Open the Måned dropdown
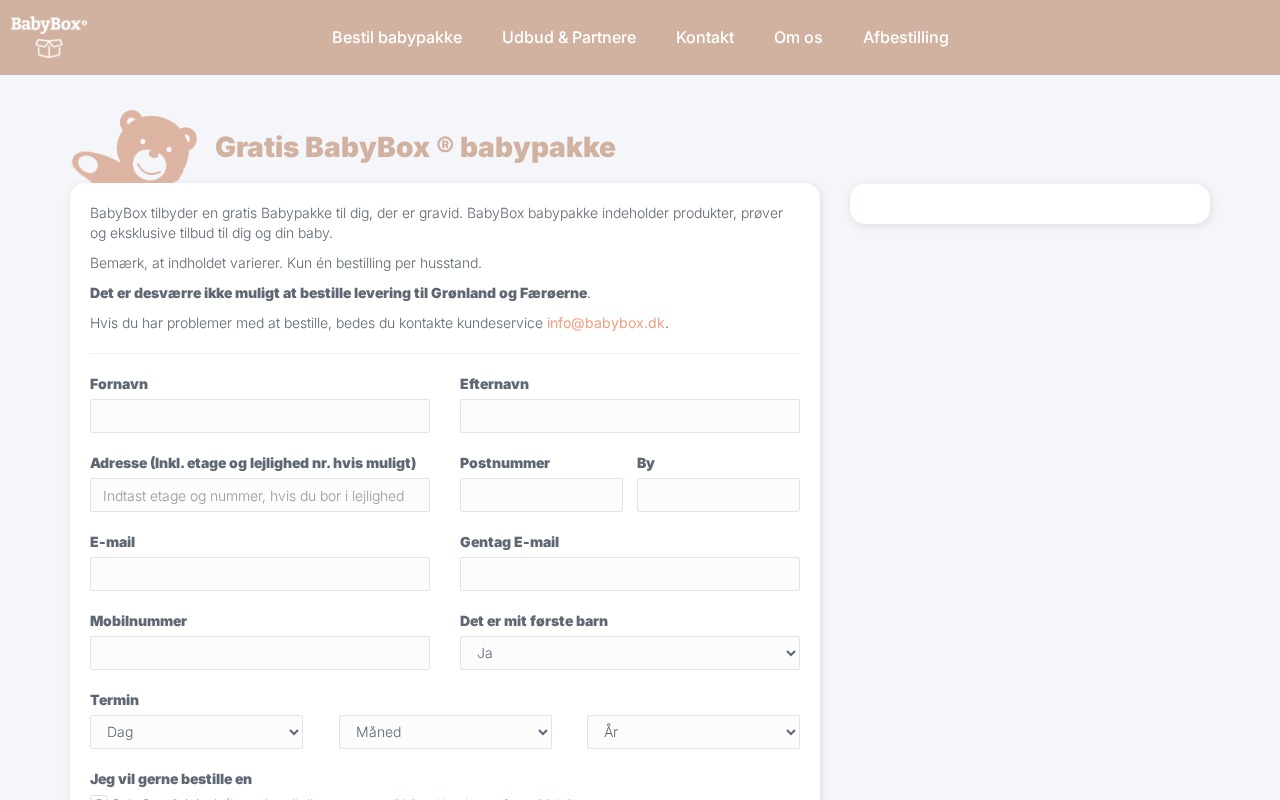 (445, 732)
